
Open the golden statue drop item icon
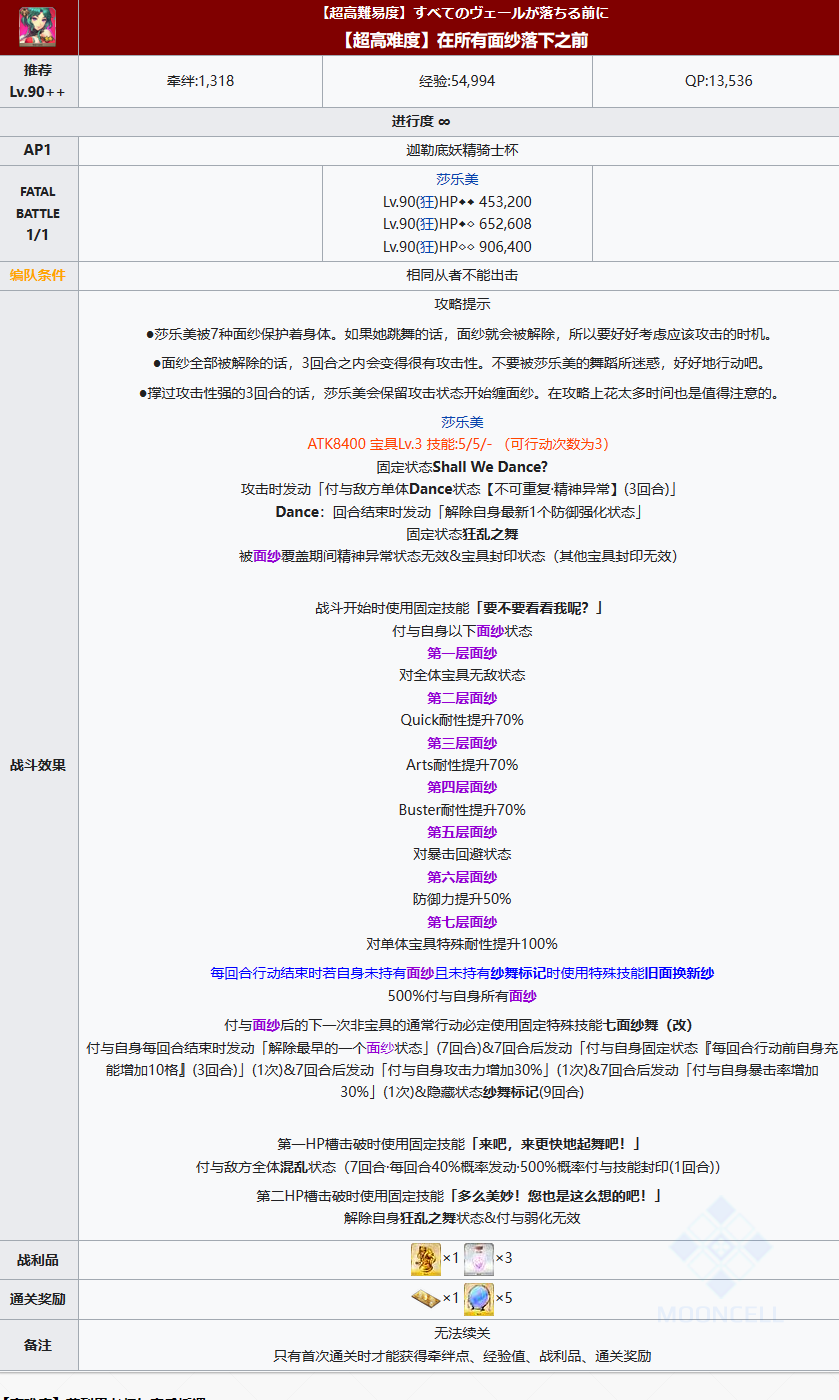click(x=425, y=1258)
